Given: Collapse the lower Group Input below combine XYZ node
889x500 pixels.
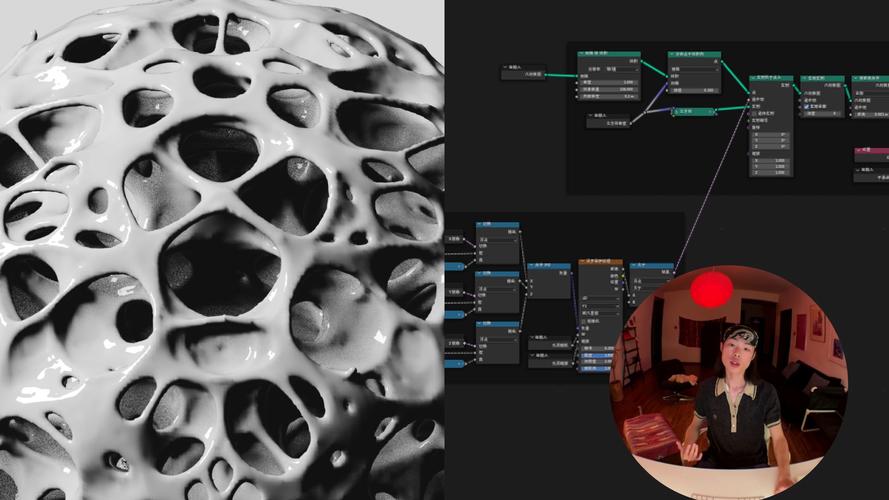Looking at the screenshot, I should [x=532, y=355].
